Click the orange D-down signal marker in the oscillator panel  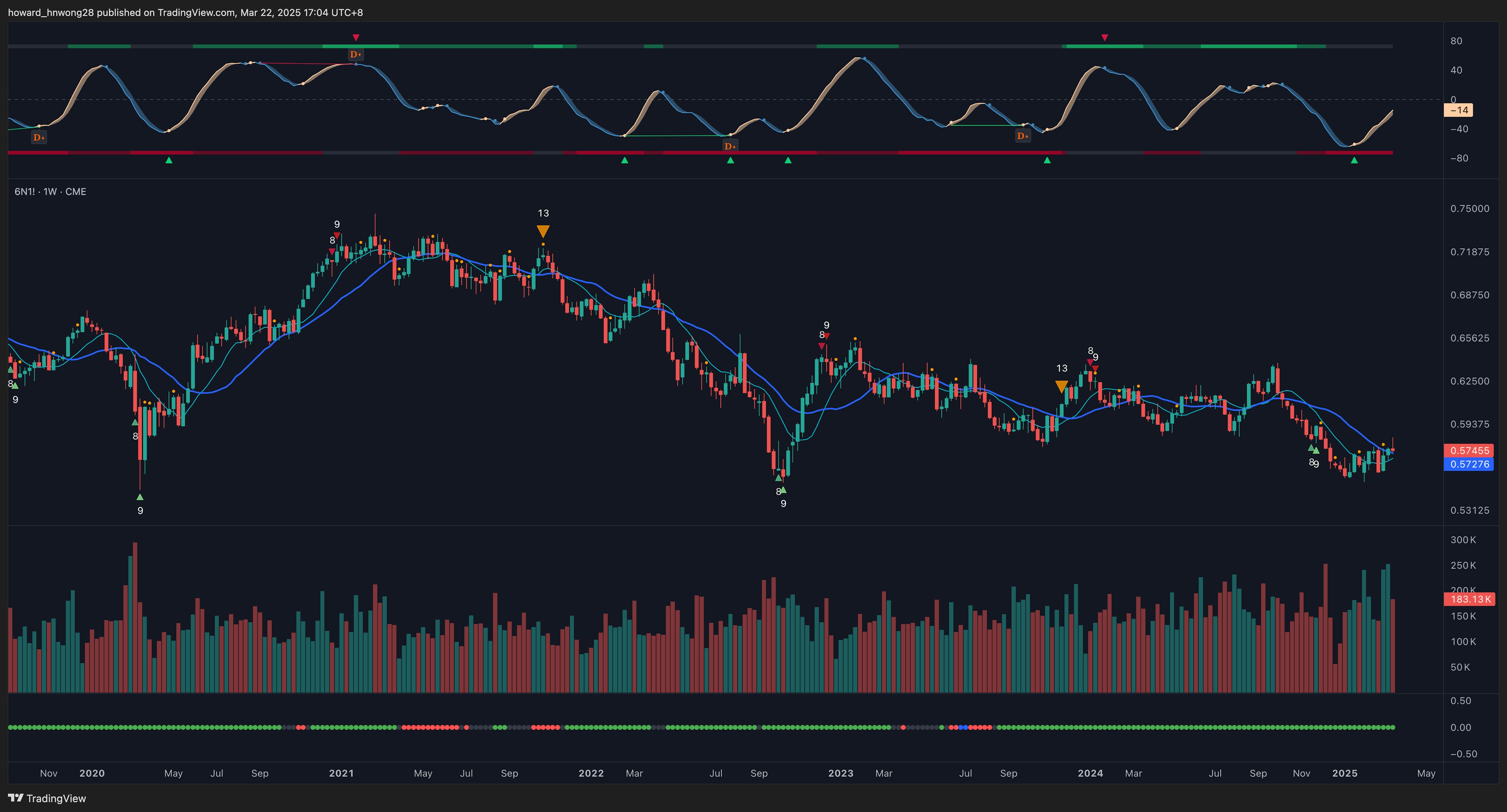[x=356, y=54]
